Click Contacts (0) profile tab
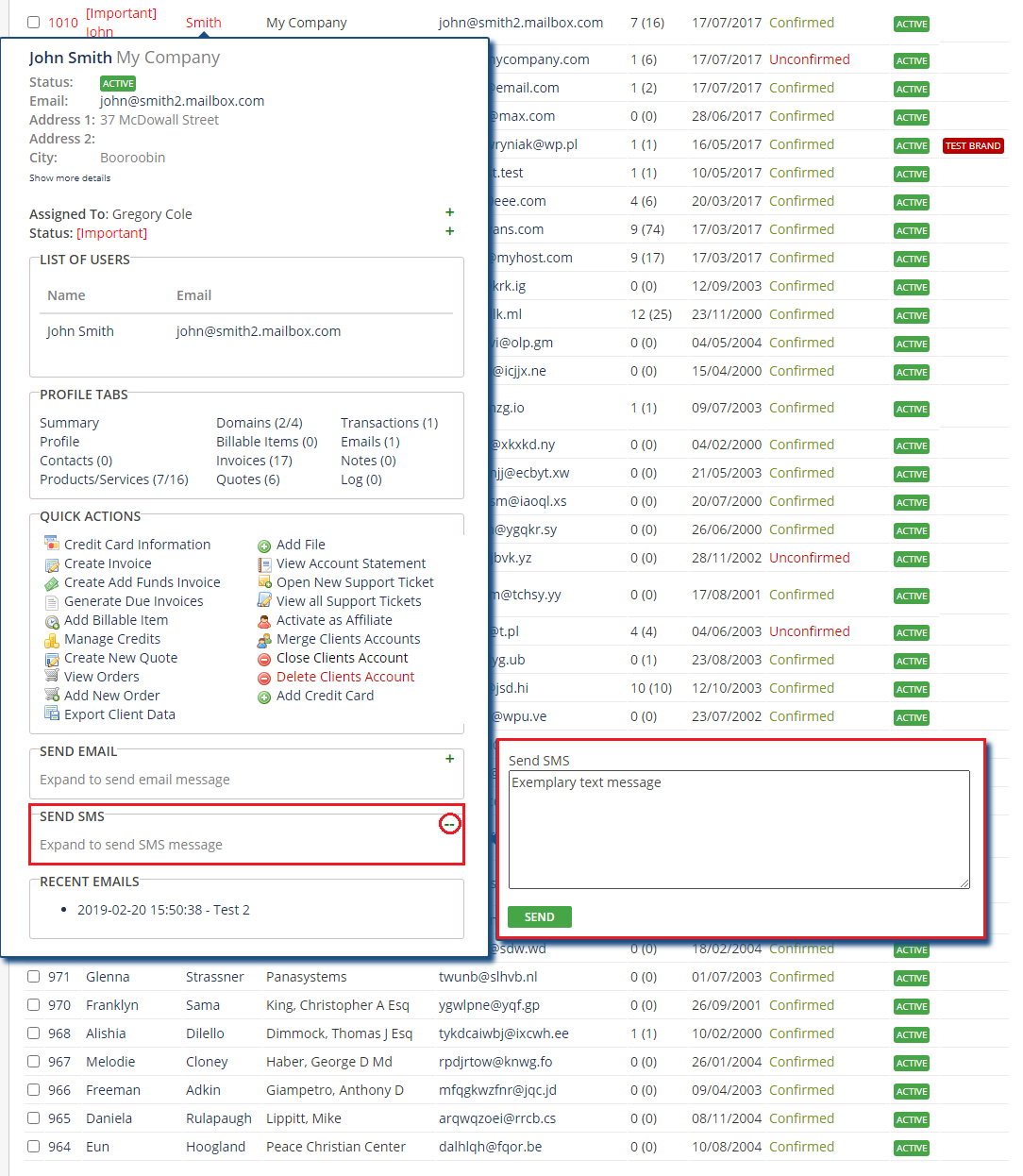The width and height of the screenshot is (1023, 1176). coord(75,461)
